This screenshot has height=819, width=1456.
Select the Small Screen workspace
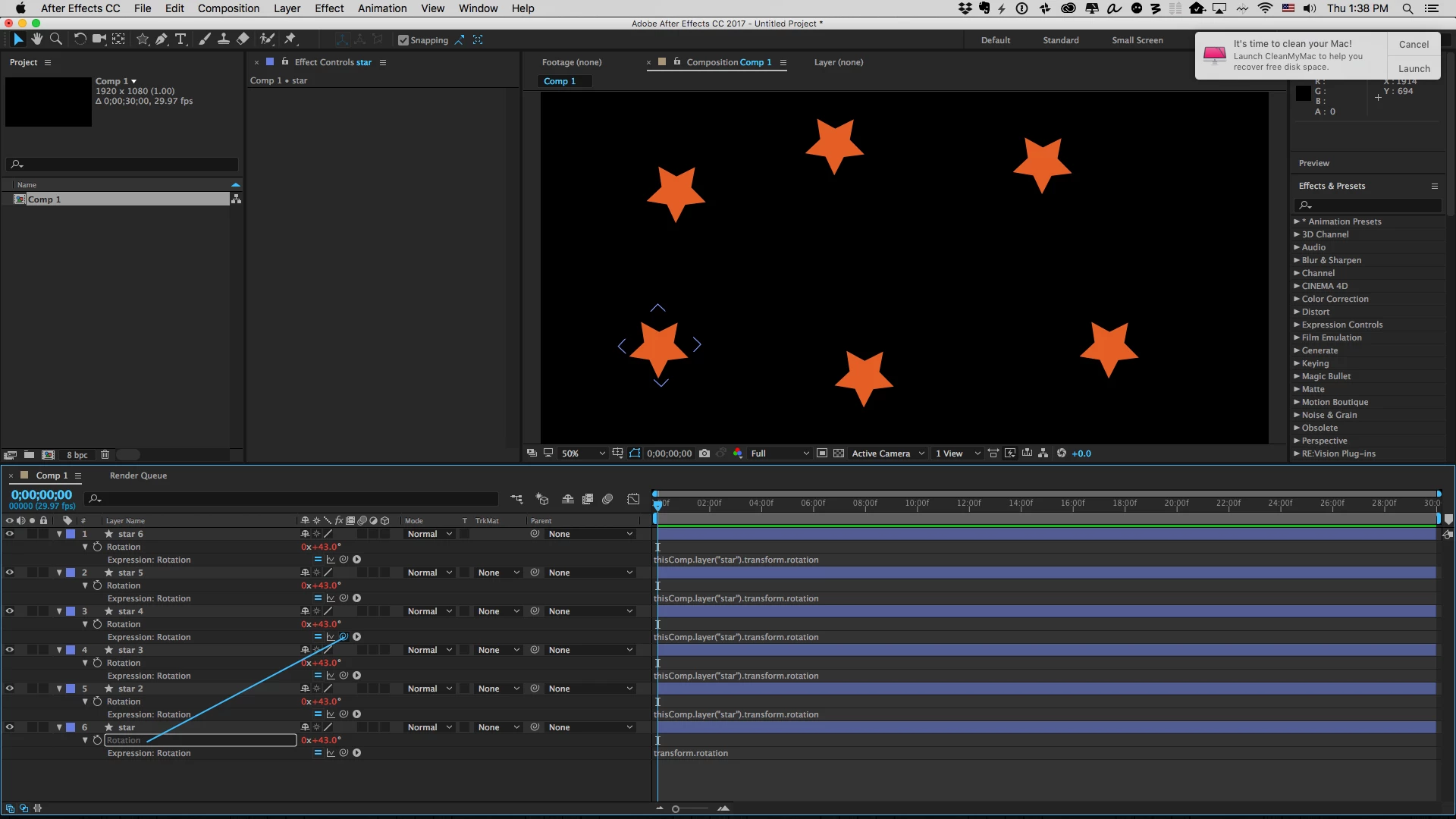click(1137, 40)
